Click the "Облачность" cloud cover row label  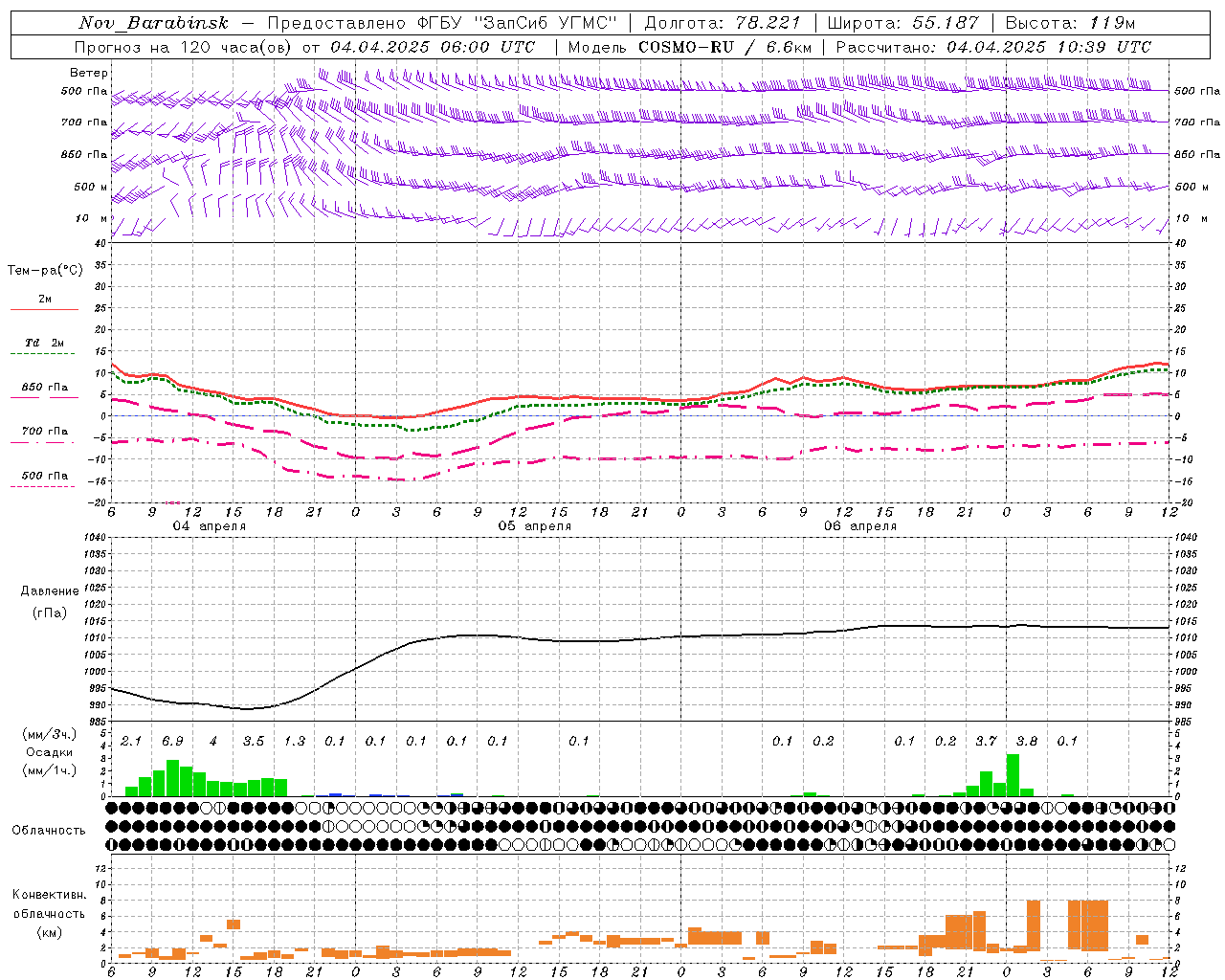[x=49, y=831]
